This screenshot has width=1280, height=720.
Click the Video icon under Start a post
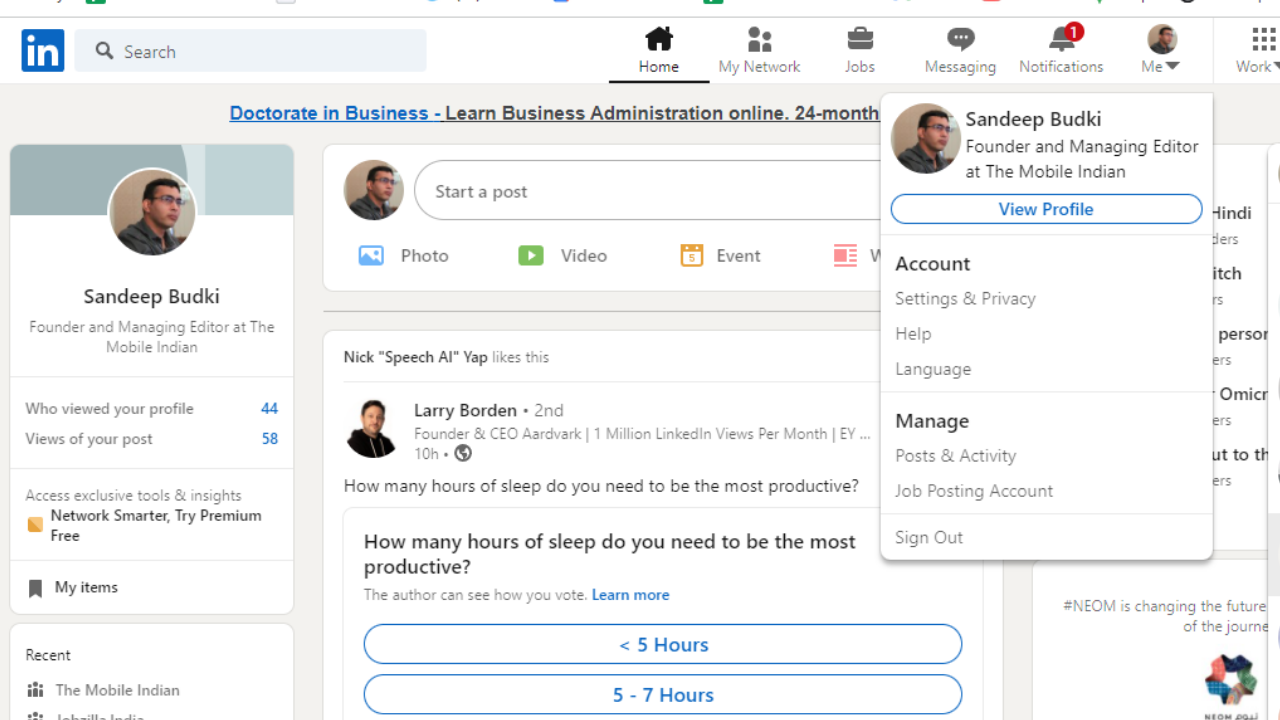click(x=531, y=255)
